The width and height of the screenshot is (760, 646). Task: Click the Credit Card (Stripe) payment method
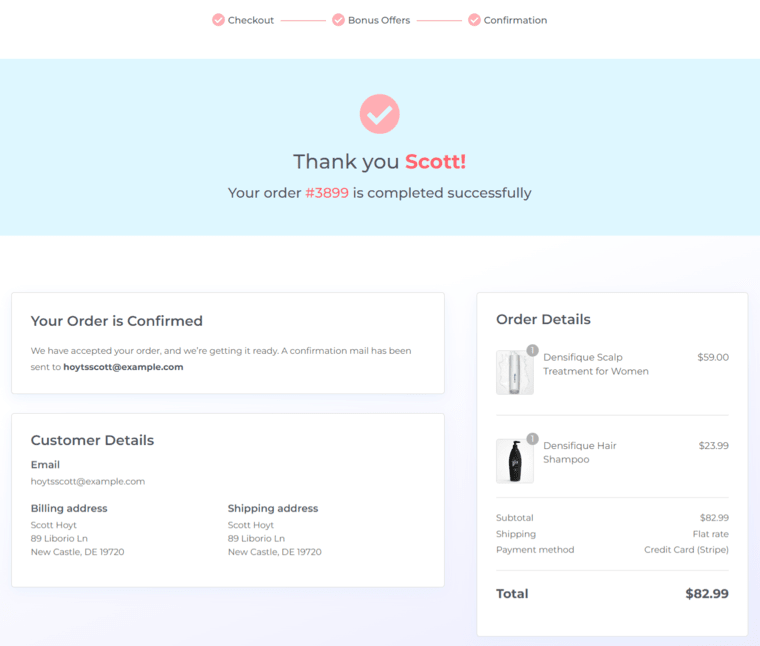[x=686, y=550]
